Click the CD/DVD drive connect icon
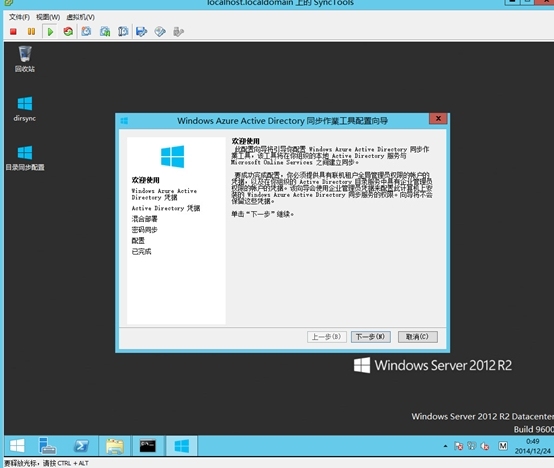The height and width of the screenshot is (468, 554). point(160,32)
